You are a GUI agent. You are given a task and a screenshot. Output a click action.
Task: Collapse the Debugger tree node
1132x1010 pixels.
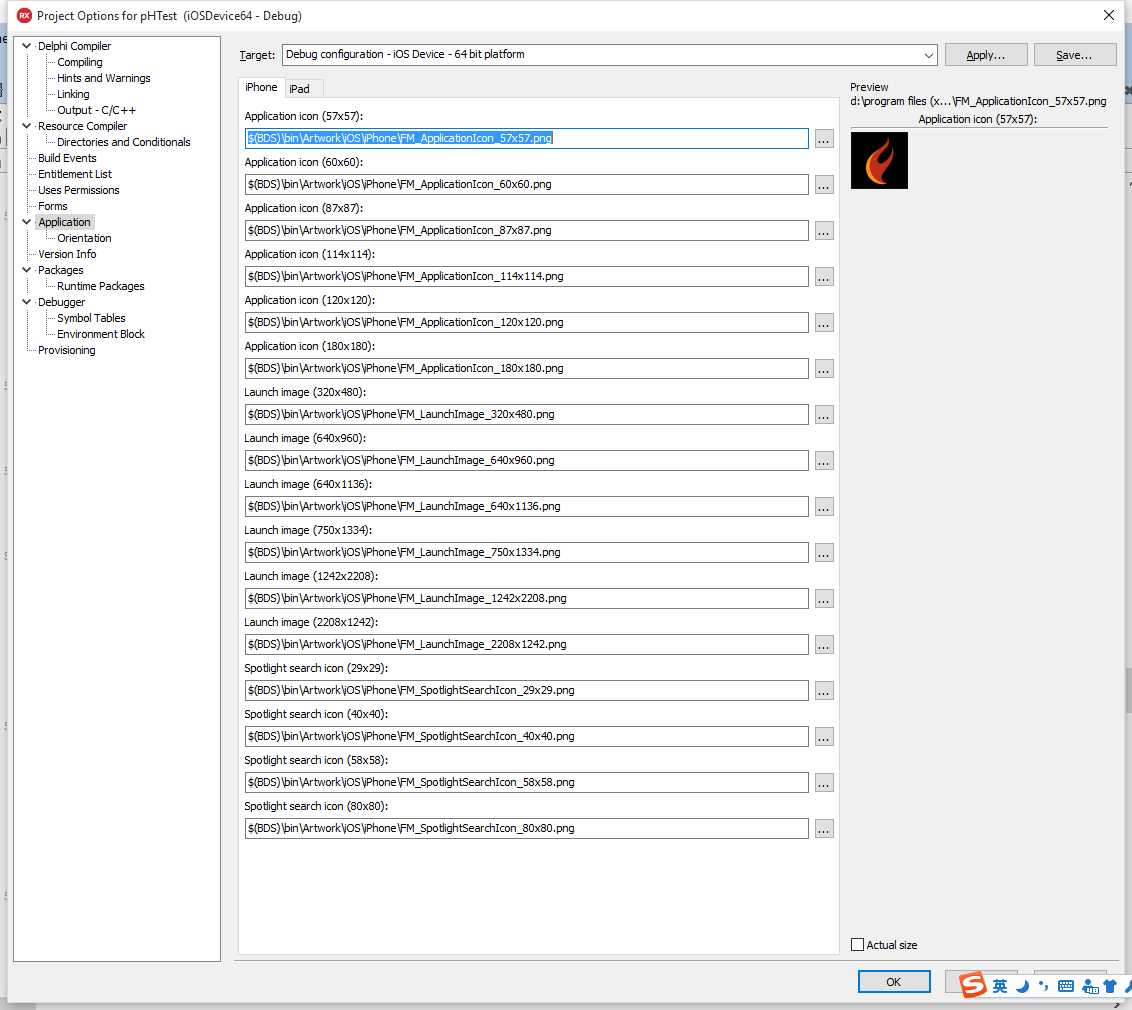coord(27,302)
